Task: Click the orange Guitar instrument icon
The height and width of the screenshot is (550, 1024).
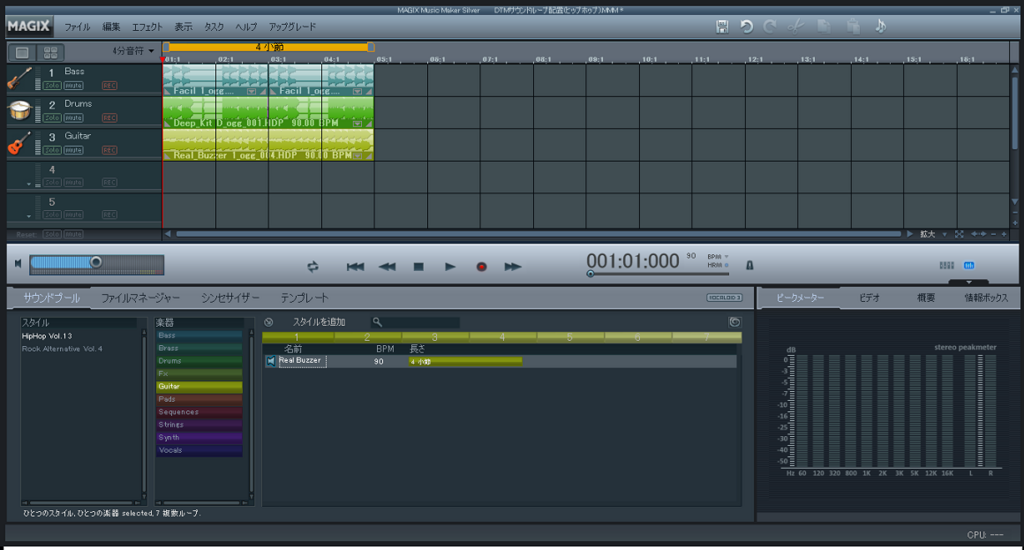Action: point(20,143)
